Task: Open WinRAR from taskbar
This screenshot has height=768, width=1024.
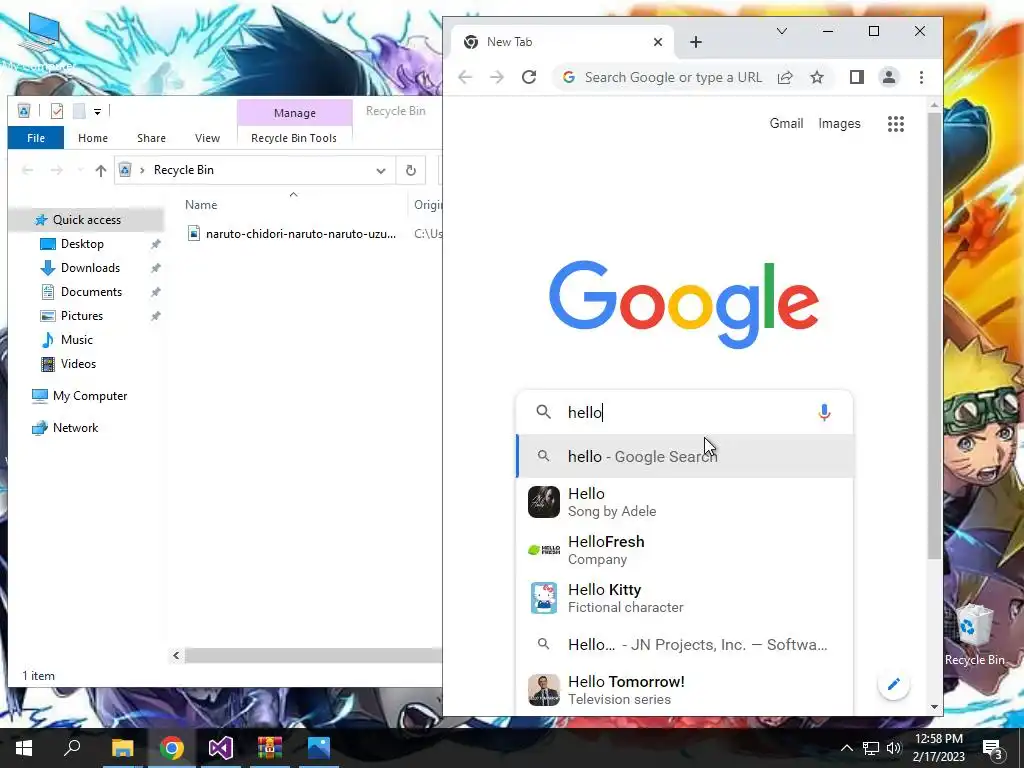Action: (270, 748)
